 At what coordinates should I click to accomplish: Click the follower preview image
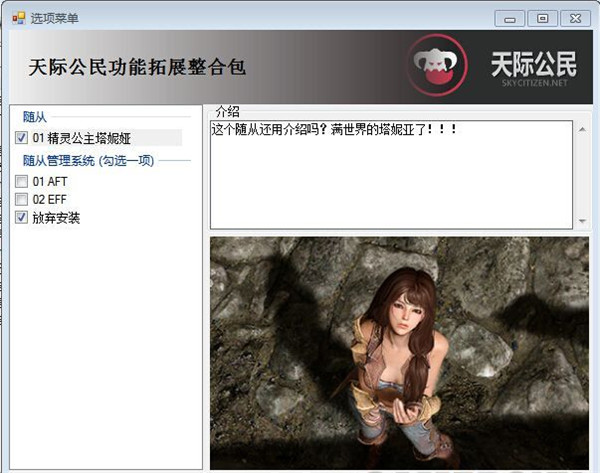(x=399, y=353)
